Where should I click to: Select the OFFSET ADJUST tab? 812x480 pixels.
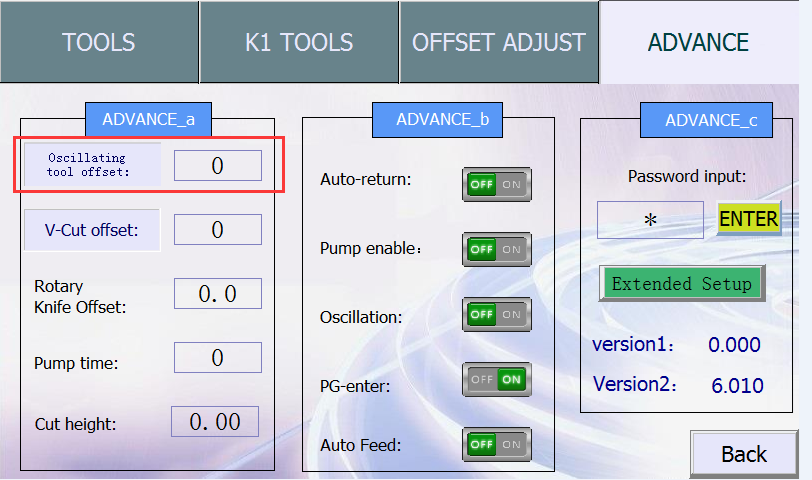499,42
